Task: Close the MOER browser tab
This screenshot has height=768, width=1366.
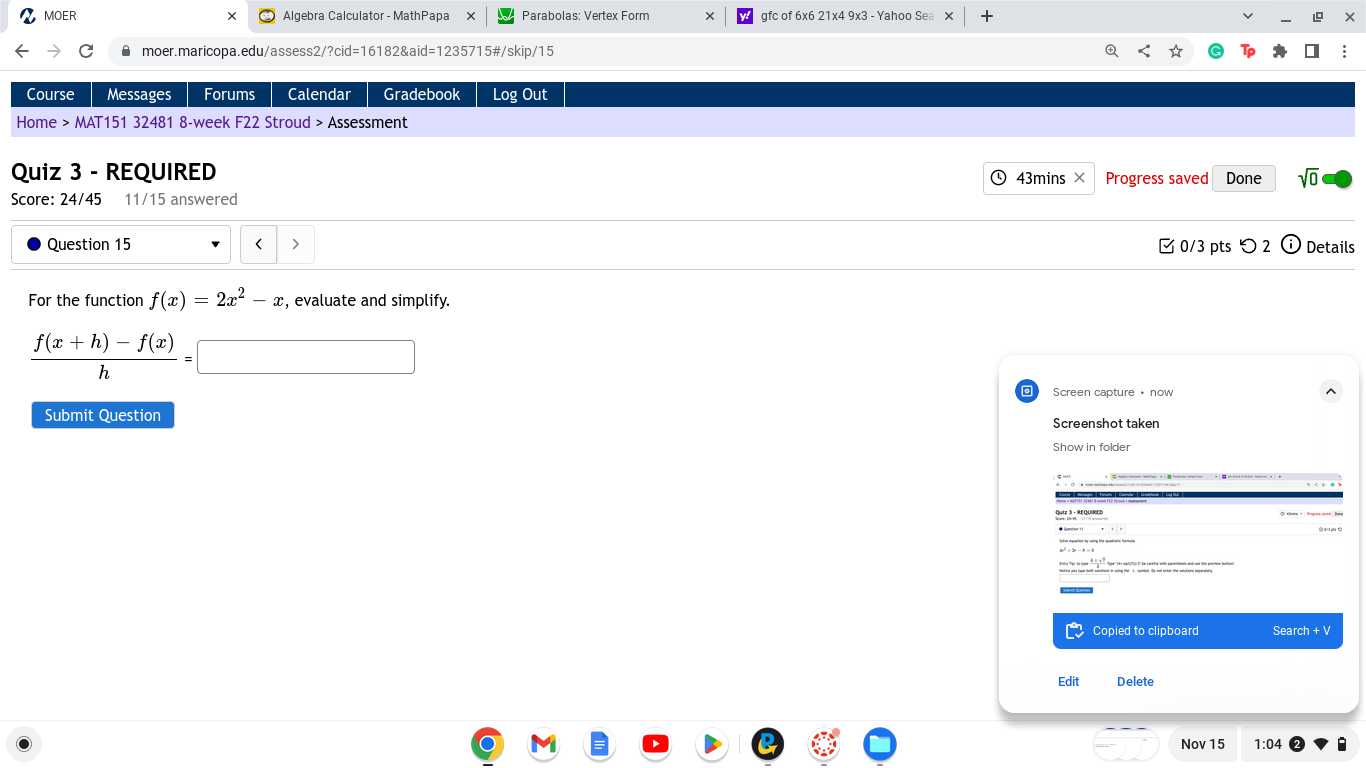Action: click(232, 16)
